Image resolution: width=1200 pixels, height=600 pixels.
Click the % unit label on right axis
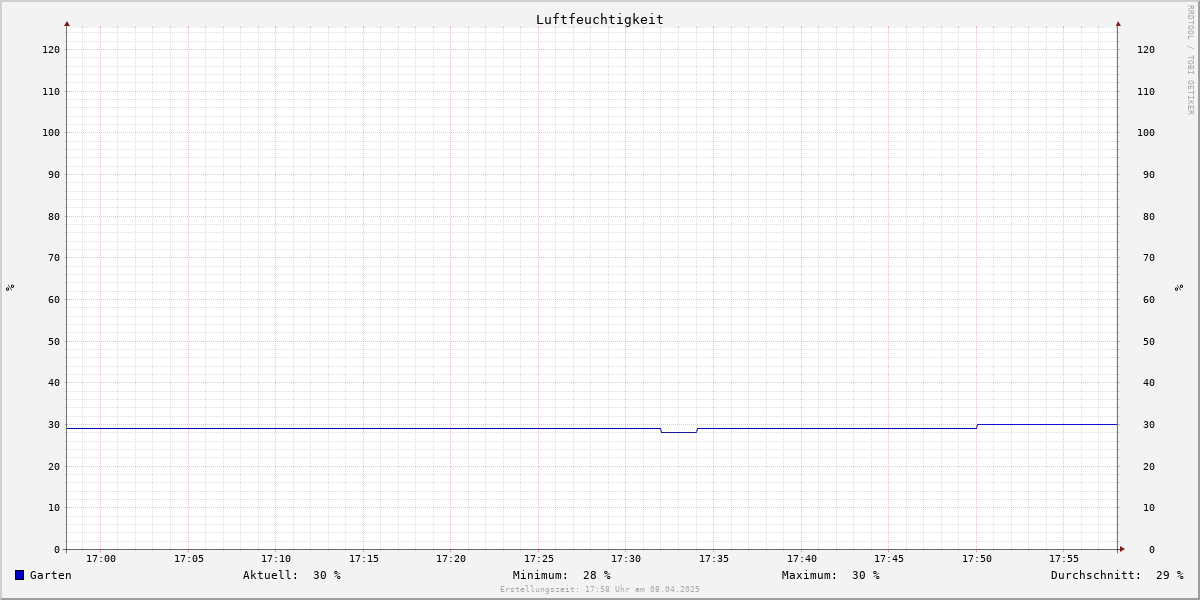(x=1180, y=288)
